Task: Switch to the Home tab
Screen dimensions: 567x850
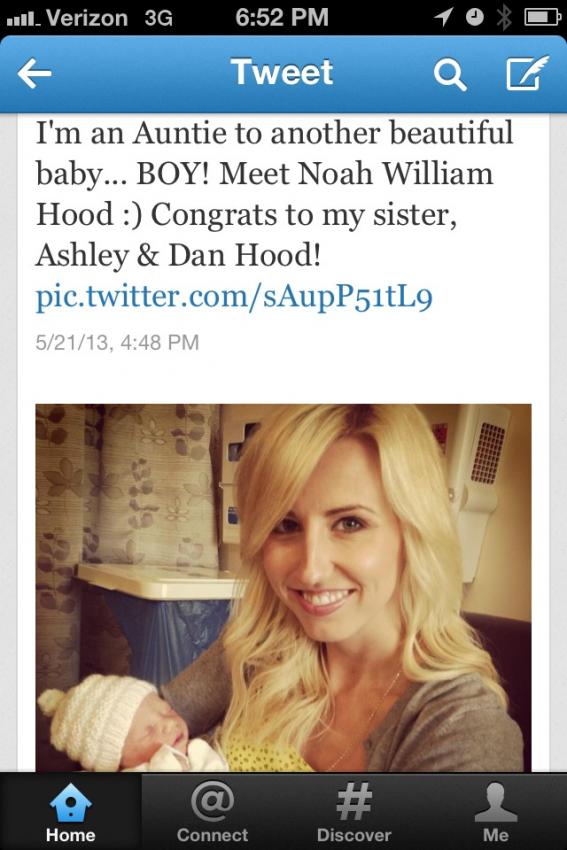Action: 70,811
